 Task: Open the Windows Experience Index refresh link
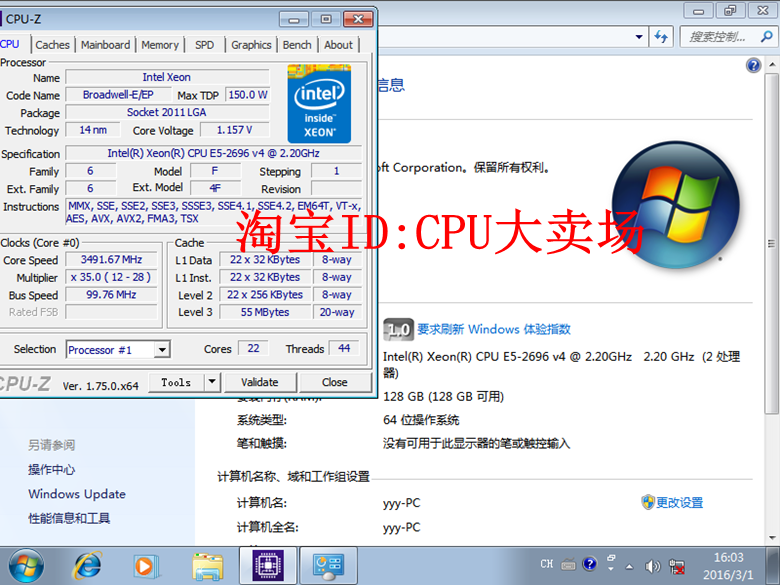494,329
